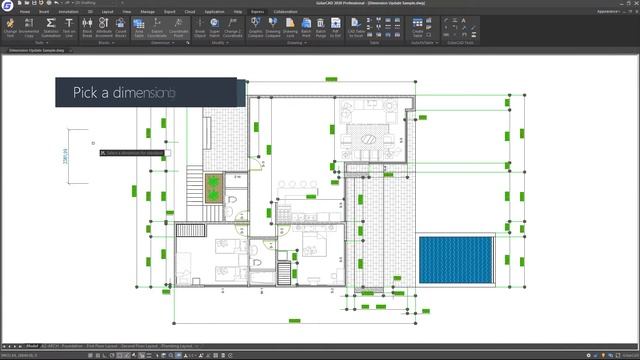Open the Pdf to Dxf converter
The image size is (640, 360).
[x=336, y=28]
